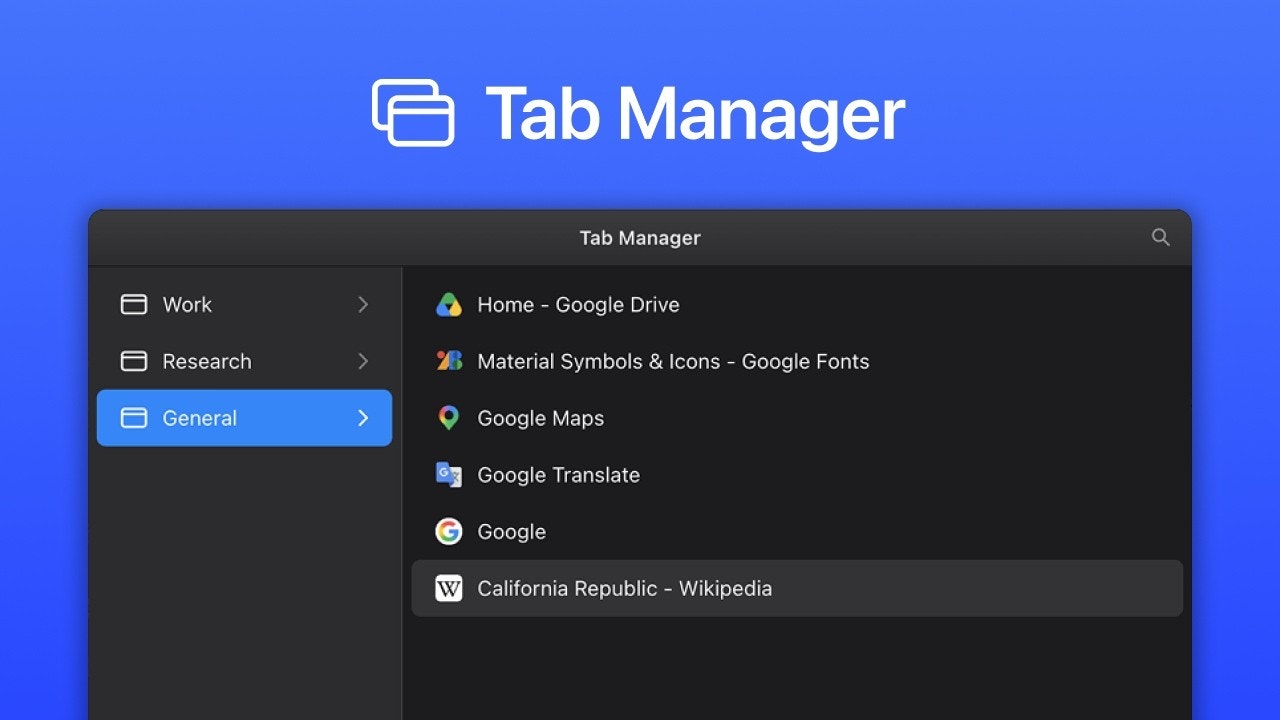Click the Research window icon
The height and width of the screenshot is (720, 1280).
pos(134,361)
